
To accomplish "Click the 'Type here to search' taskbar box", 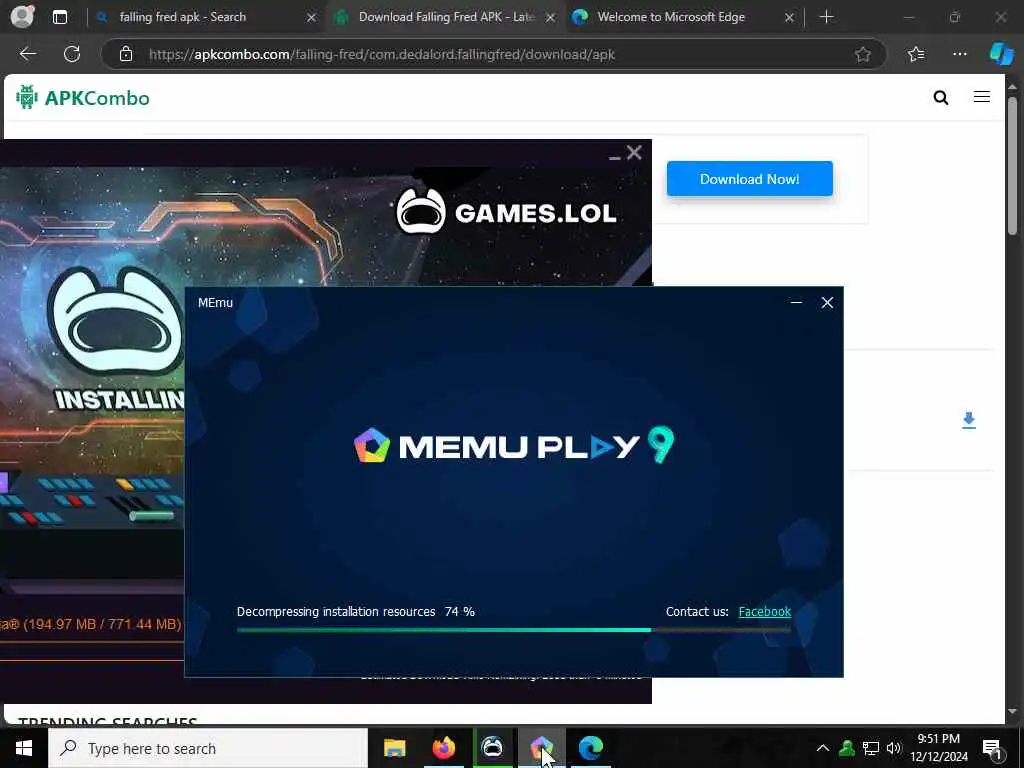I will (208, 748).
